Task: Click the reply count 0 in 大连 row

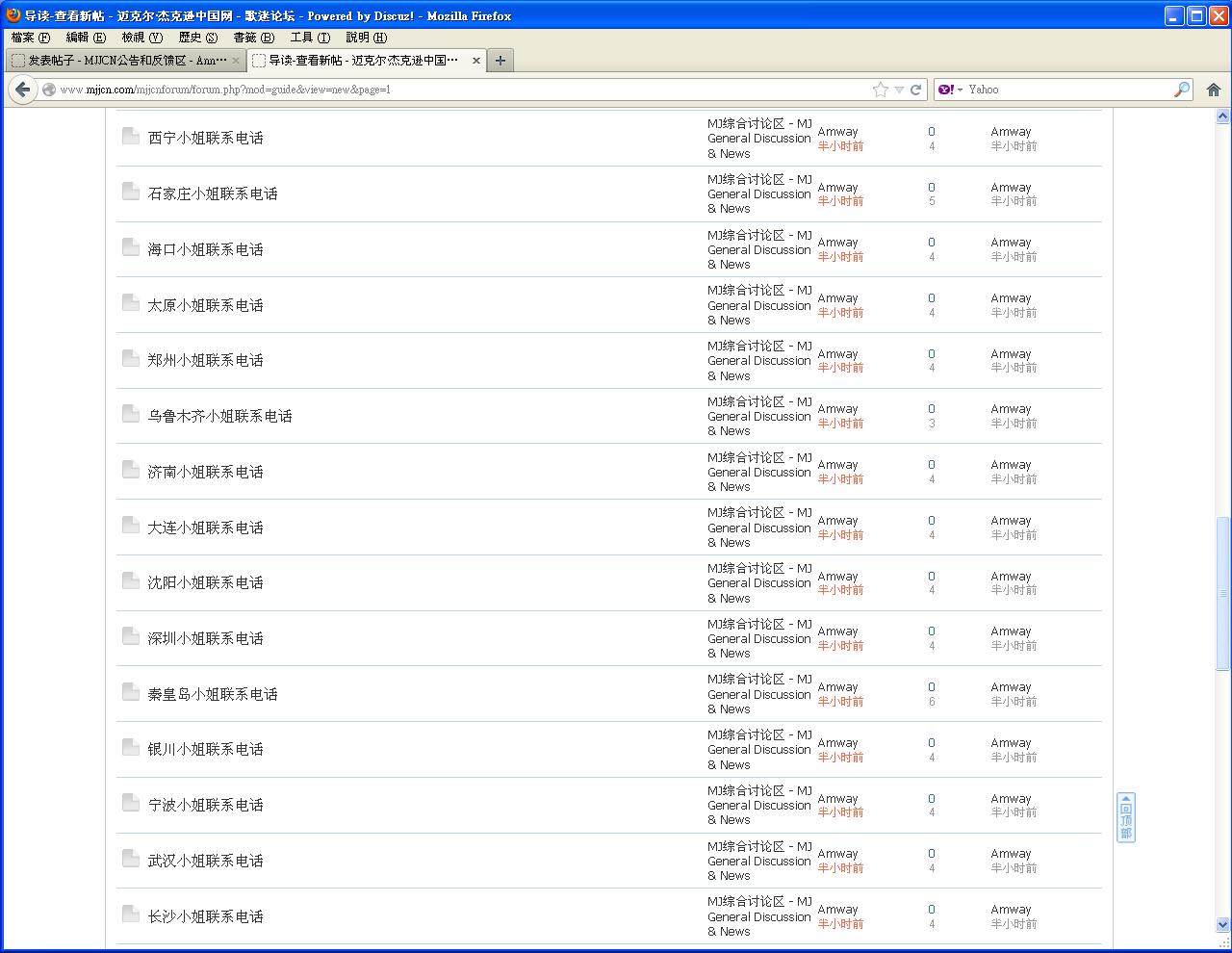Action: (931, 521)
